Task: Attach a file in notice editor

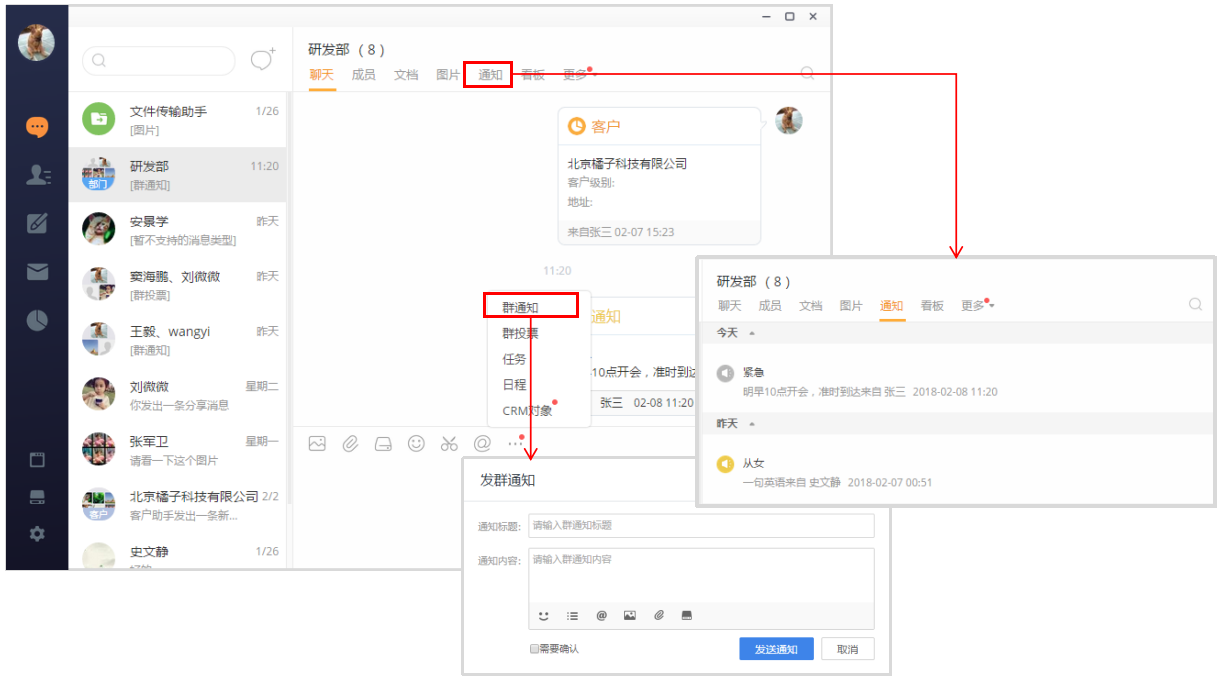Action: [659, 616]
